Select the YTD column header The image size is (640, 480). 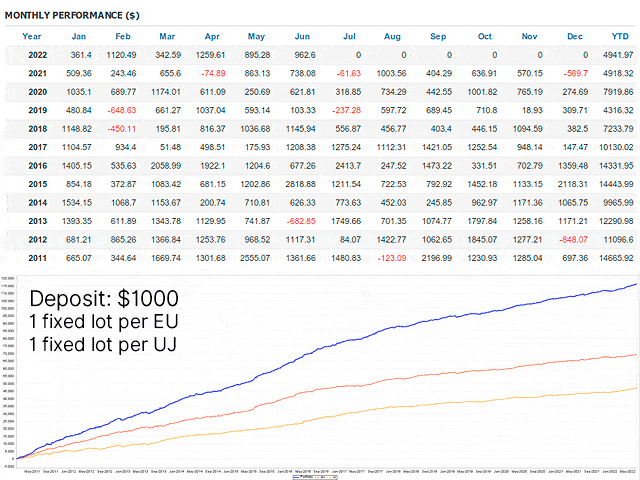coord(620,36)
